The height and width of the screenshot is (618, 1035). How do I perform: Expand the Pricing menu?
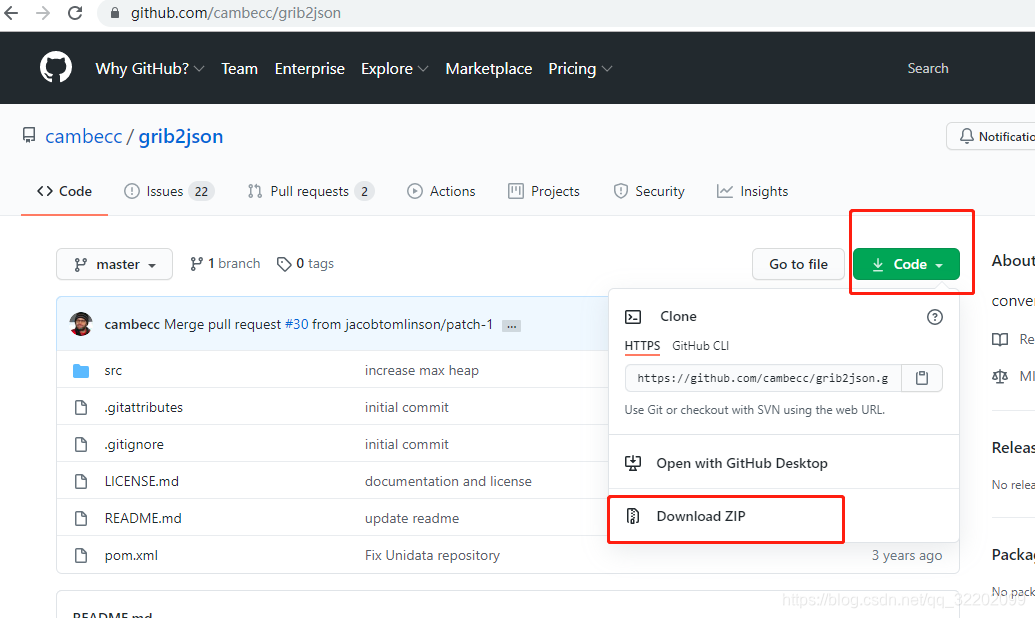click(580, 69)
